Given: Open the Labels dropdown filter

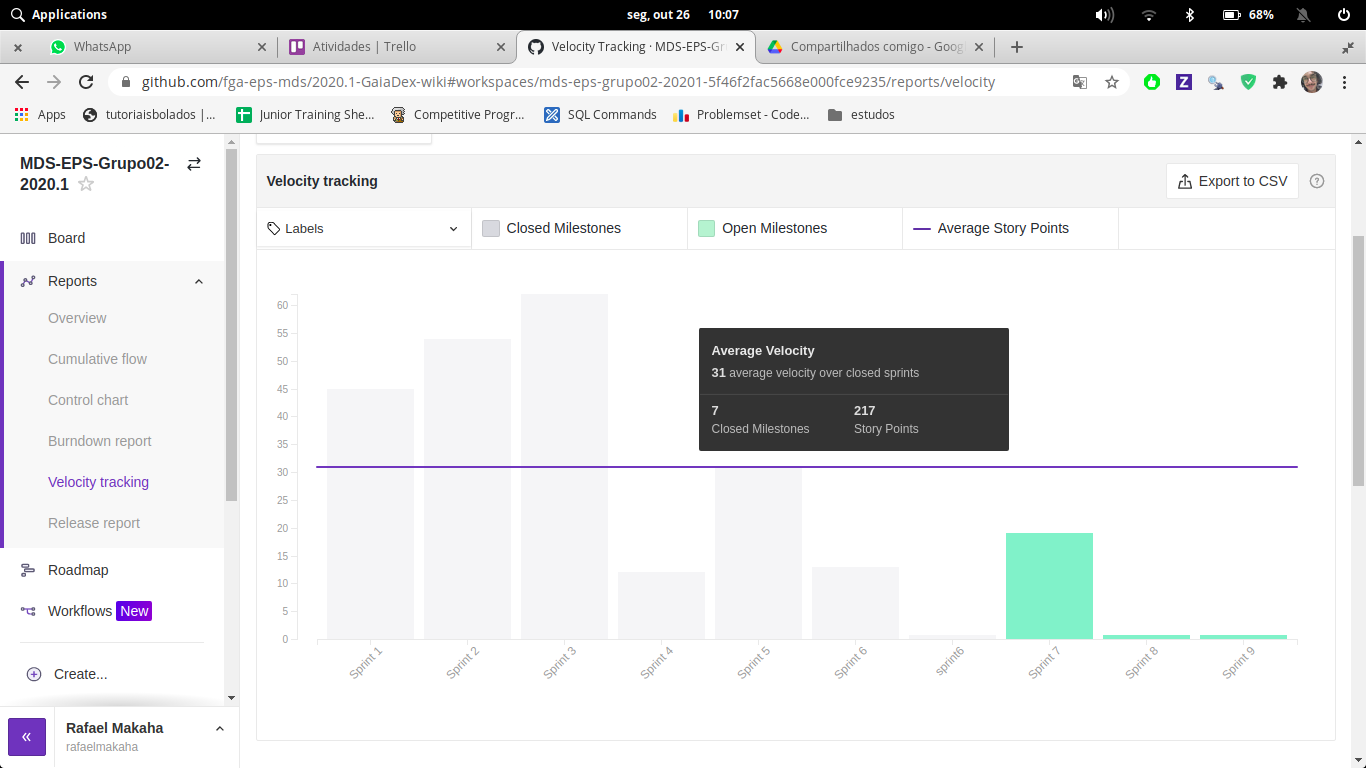Looking at the screenshot, I should [364, 228].
